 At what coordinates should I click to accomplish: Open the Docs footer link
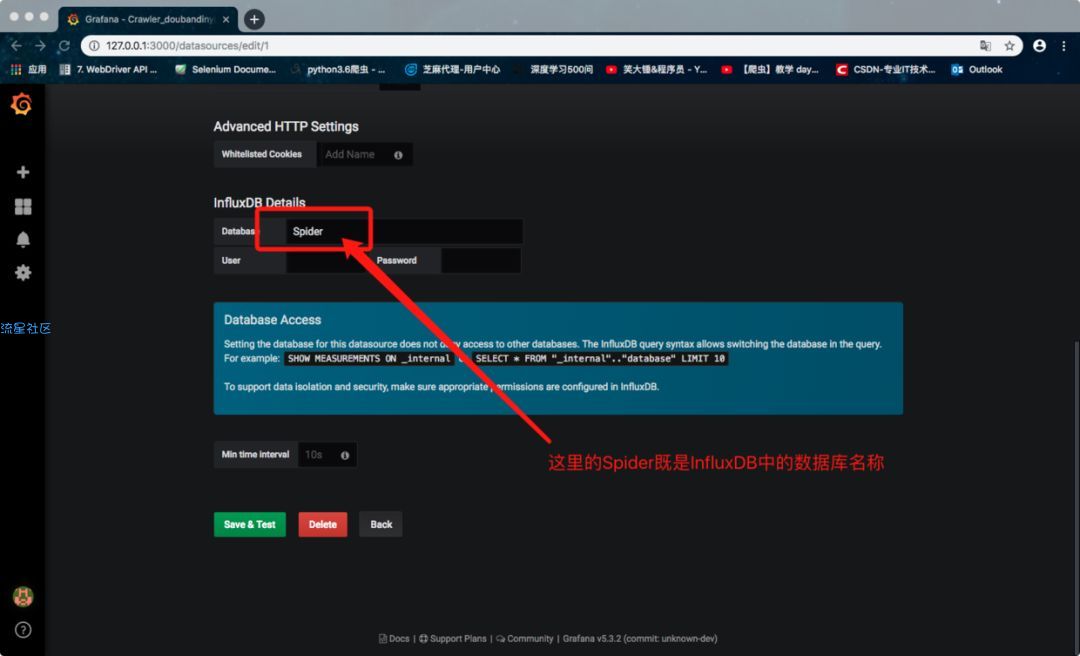394,639
